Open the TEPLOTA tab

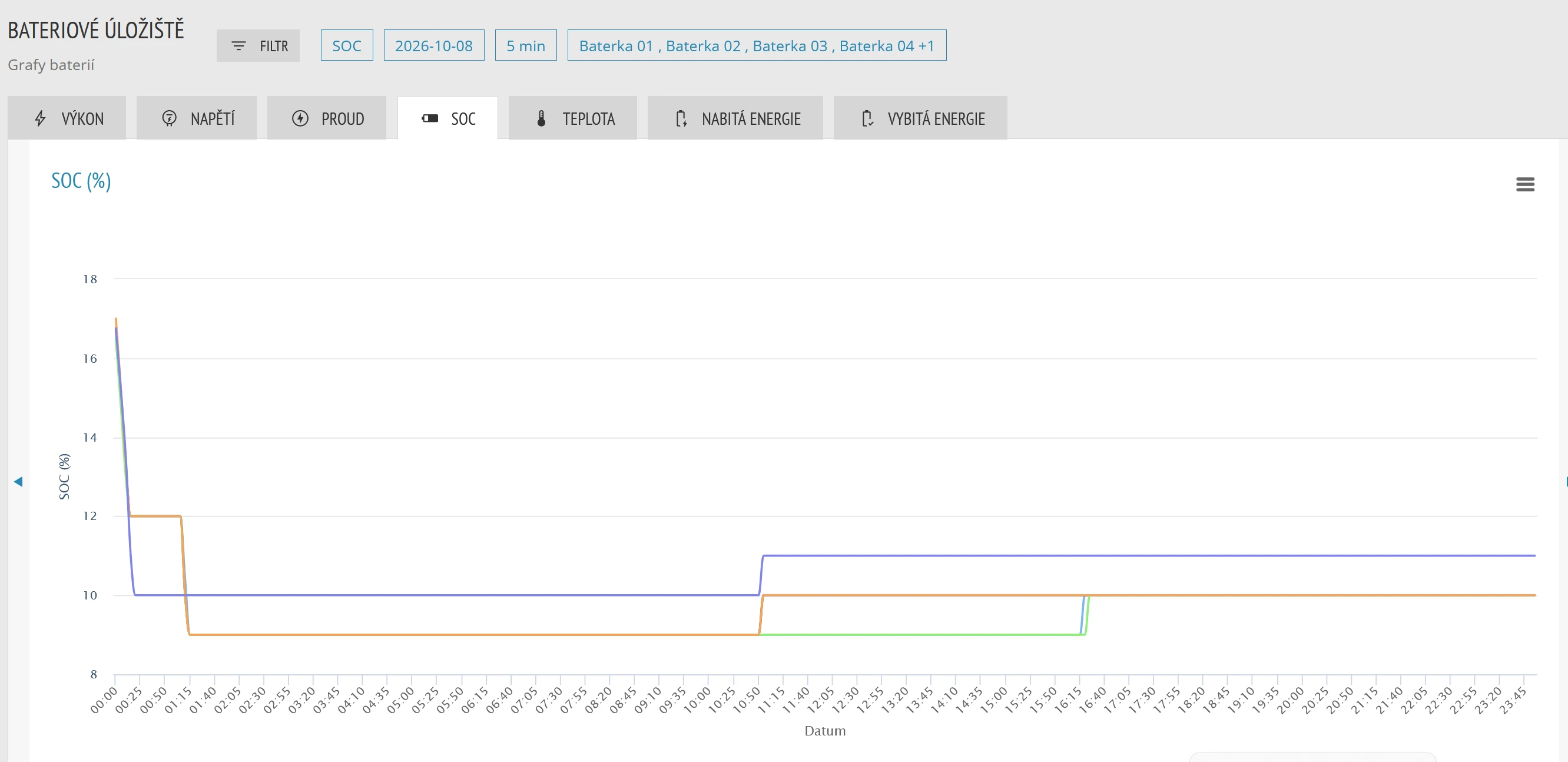(x=573, y=117)
